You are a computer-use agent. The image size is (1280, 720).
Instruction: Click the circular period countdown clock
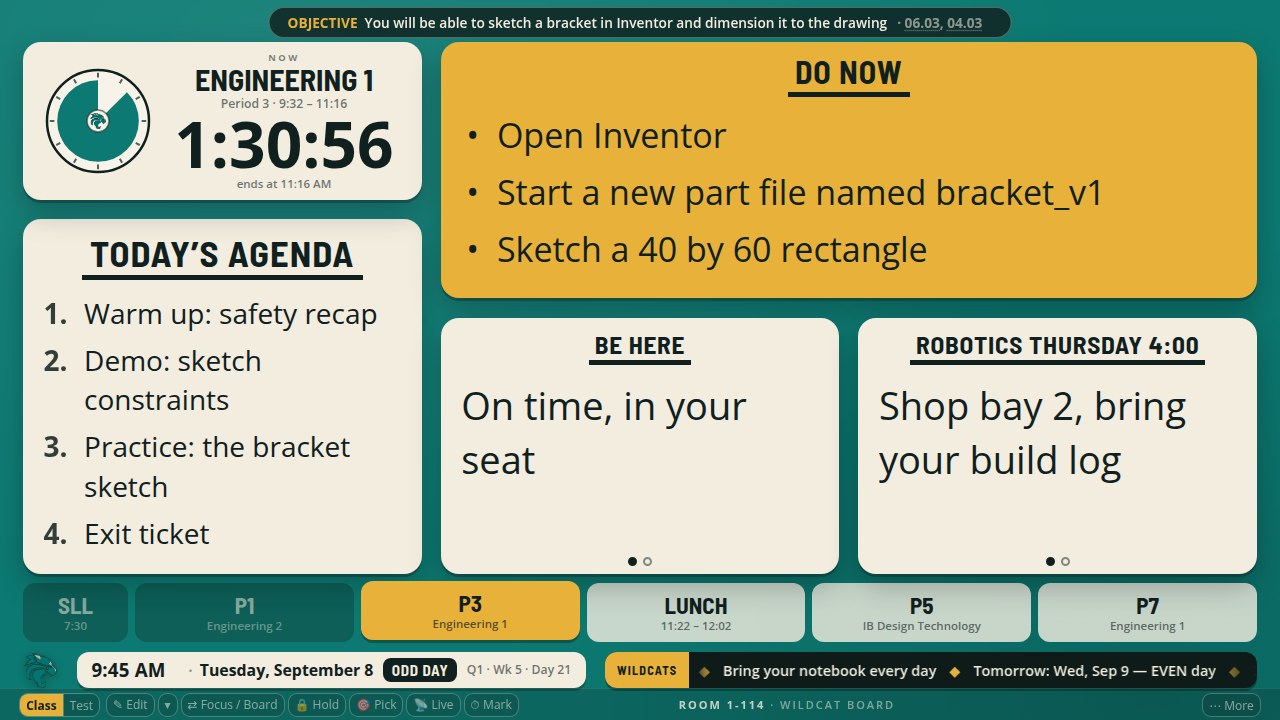click(x=98, y=121)
